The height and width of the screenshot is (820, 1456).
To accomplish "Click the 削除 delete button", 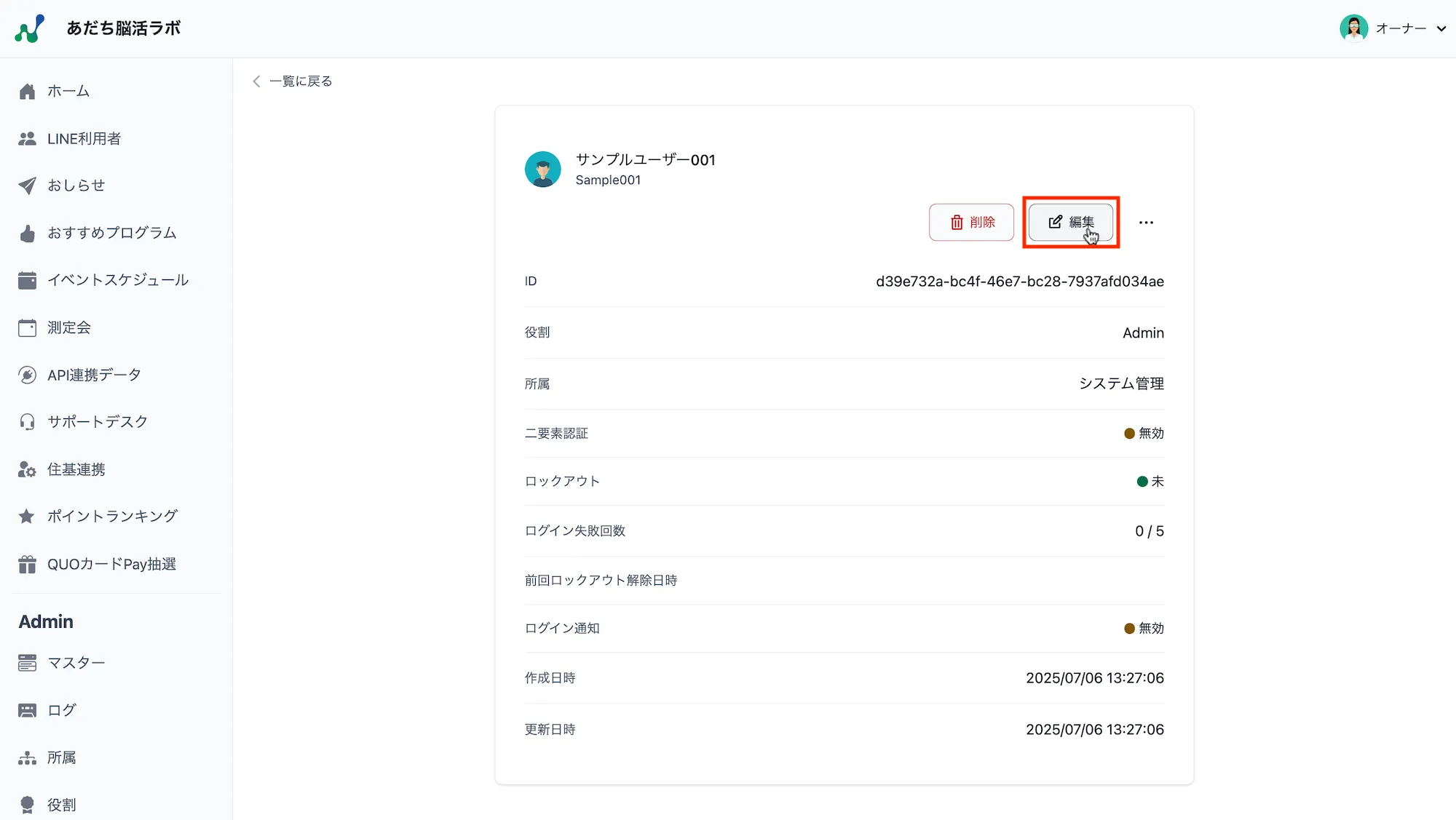I will pos(971,222).
